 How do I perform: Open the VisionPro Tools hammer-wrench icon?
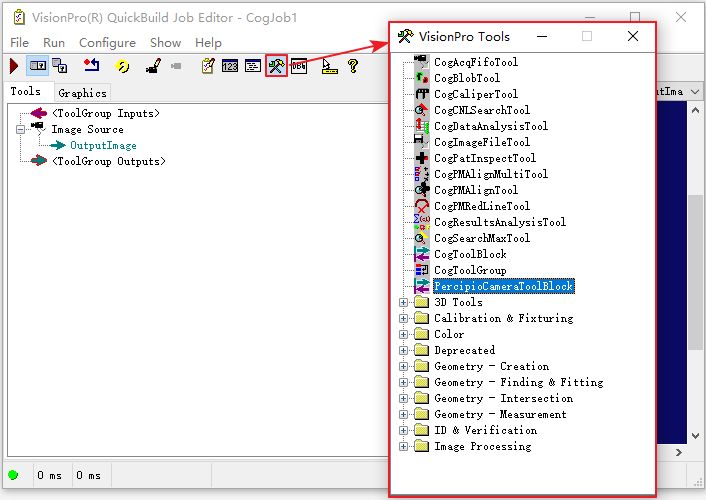coord(276,66)
